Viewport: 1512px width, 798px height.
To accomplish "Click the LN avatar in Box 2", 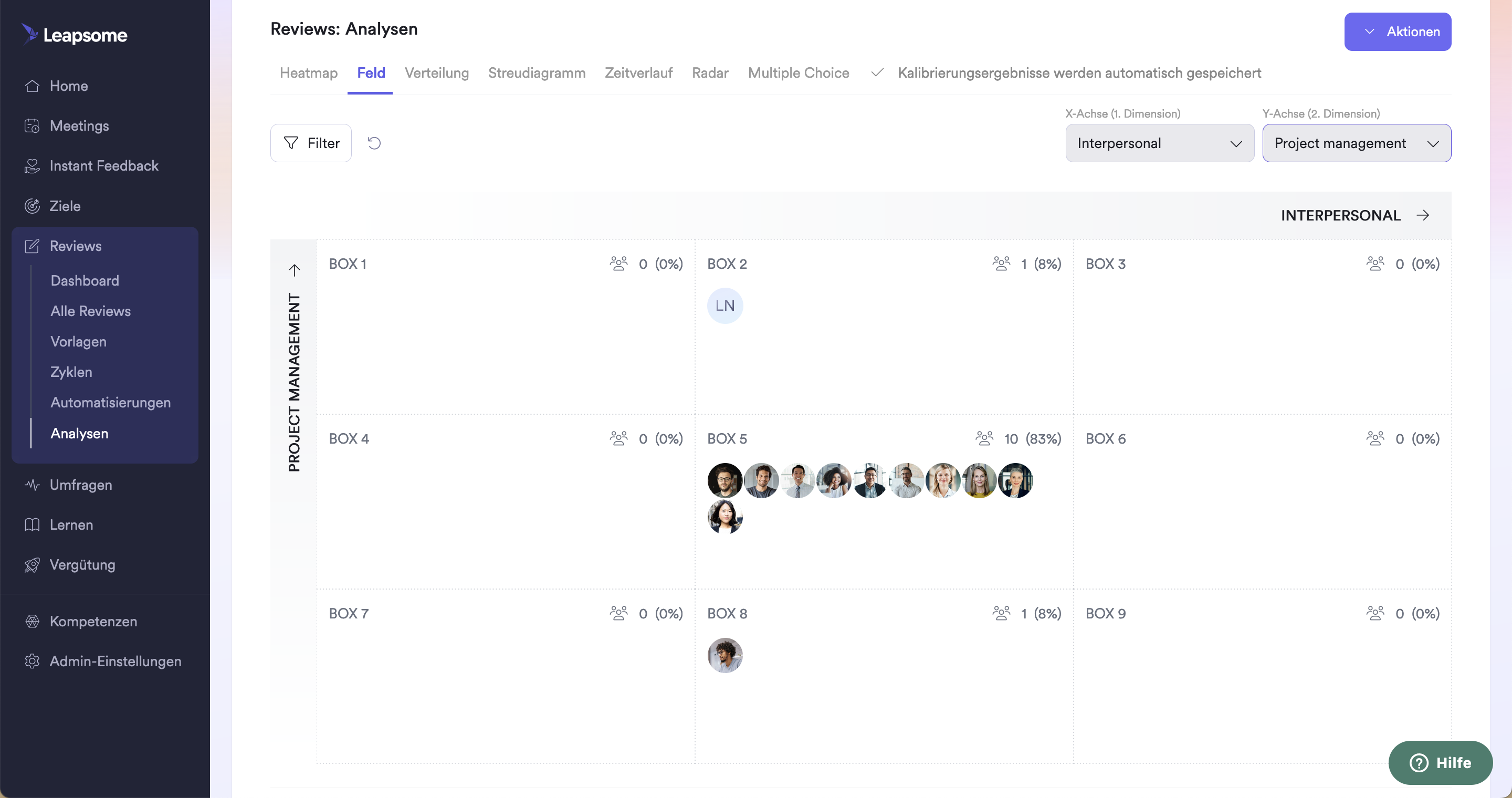I will tap(725, 306).
